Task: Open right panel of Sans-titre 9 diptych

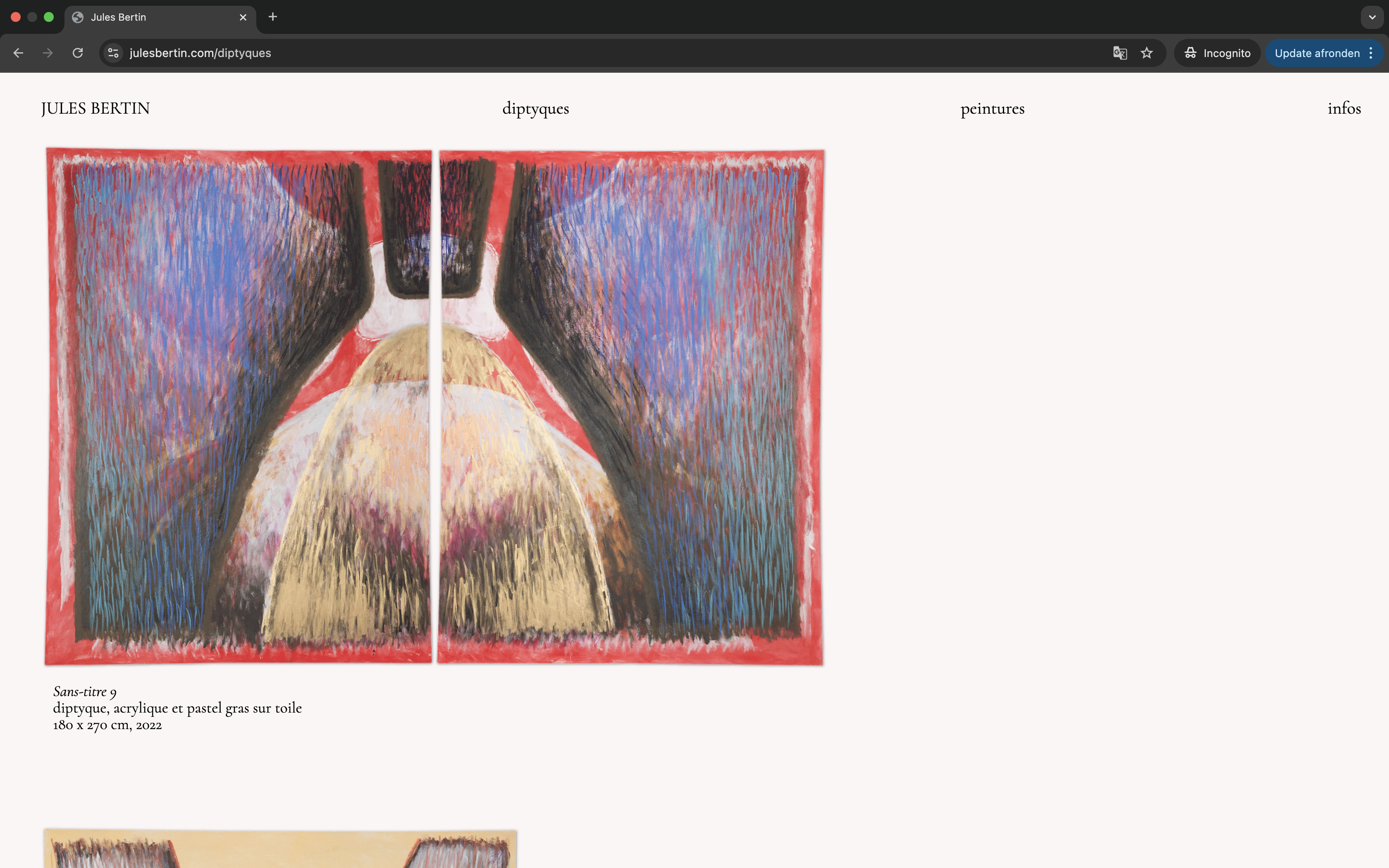Action: pos(631,407)
